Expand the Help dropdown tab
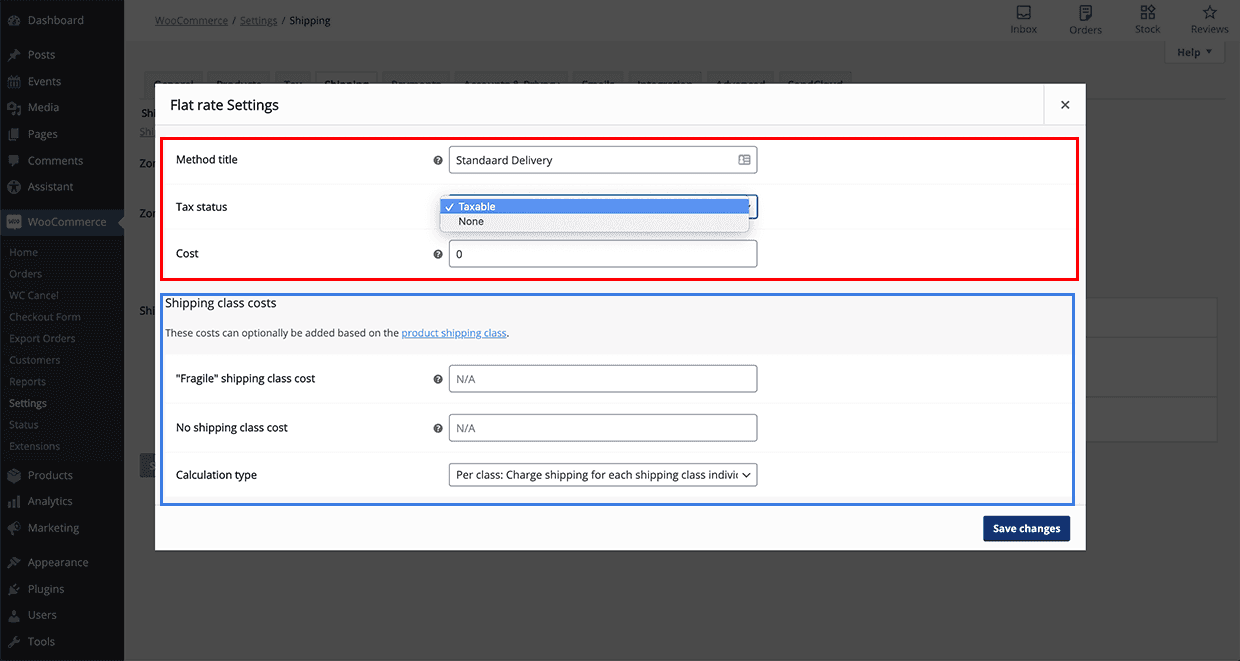1240x661 pixels. click(1194, 52)
